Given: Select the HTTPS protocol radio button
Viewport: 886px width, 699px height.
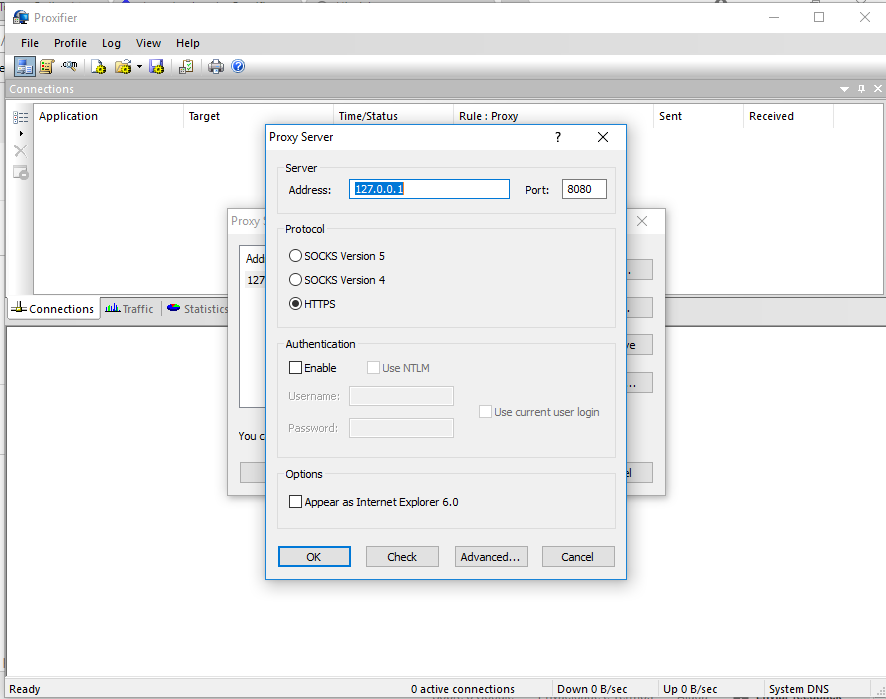Looking at the screenshot, I should click(x=295, y=304).
